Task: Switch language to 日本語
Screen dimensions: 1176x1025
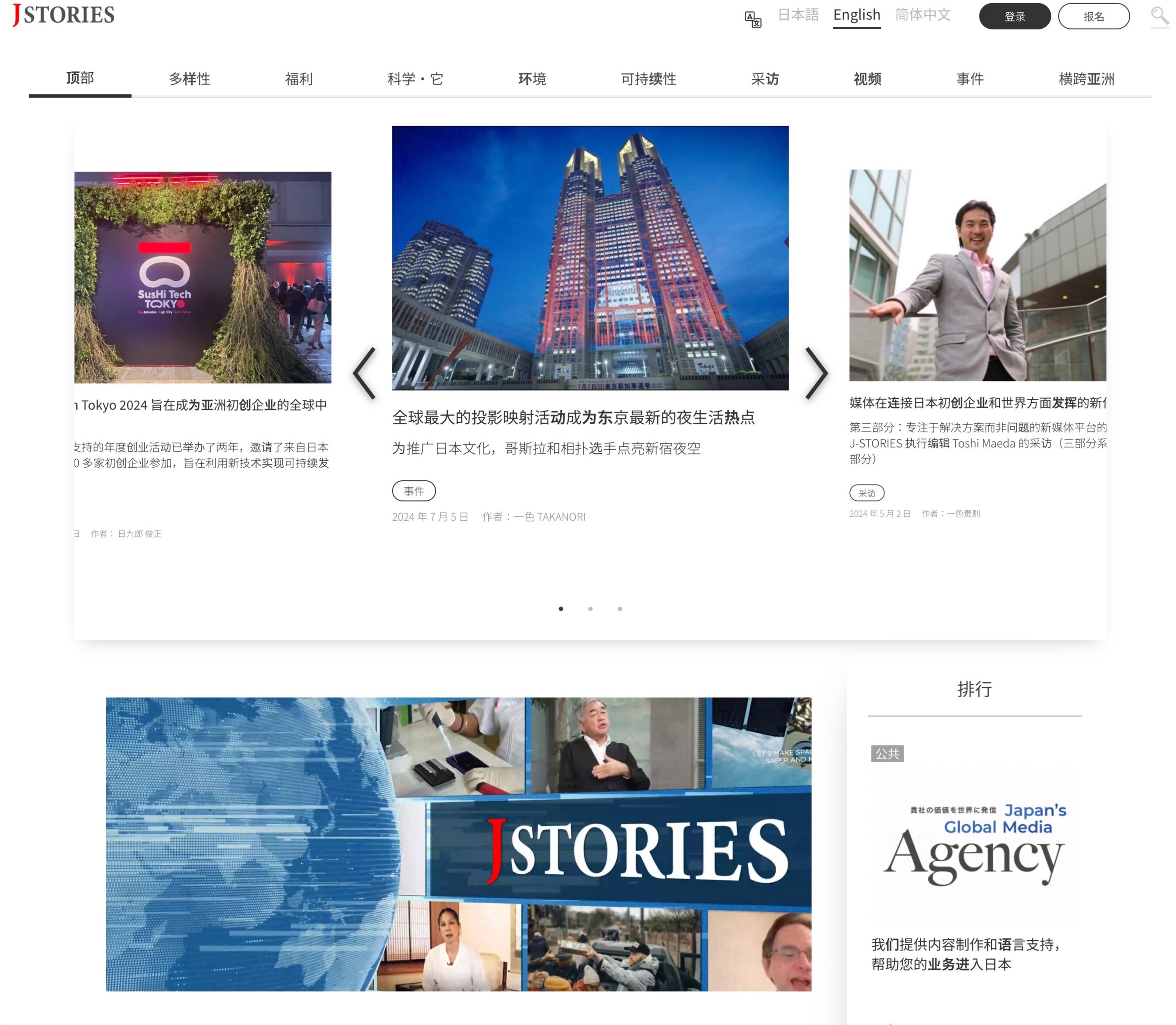Action: pyautogui.click(x=798, y=15)
